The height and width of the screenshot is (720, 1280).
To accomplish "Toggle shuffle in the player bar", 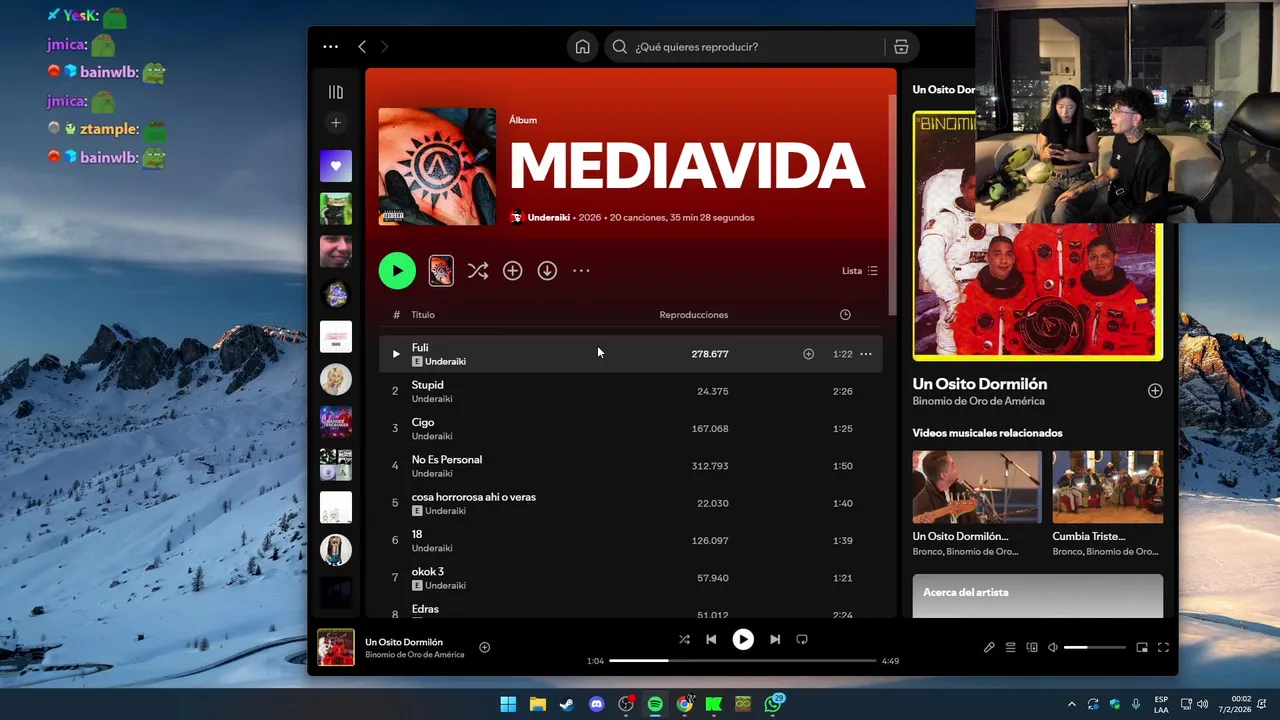I will 684,639.
